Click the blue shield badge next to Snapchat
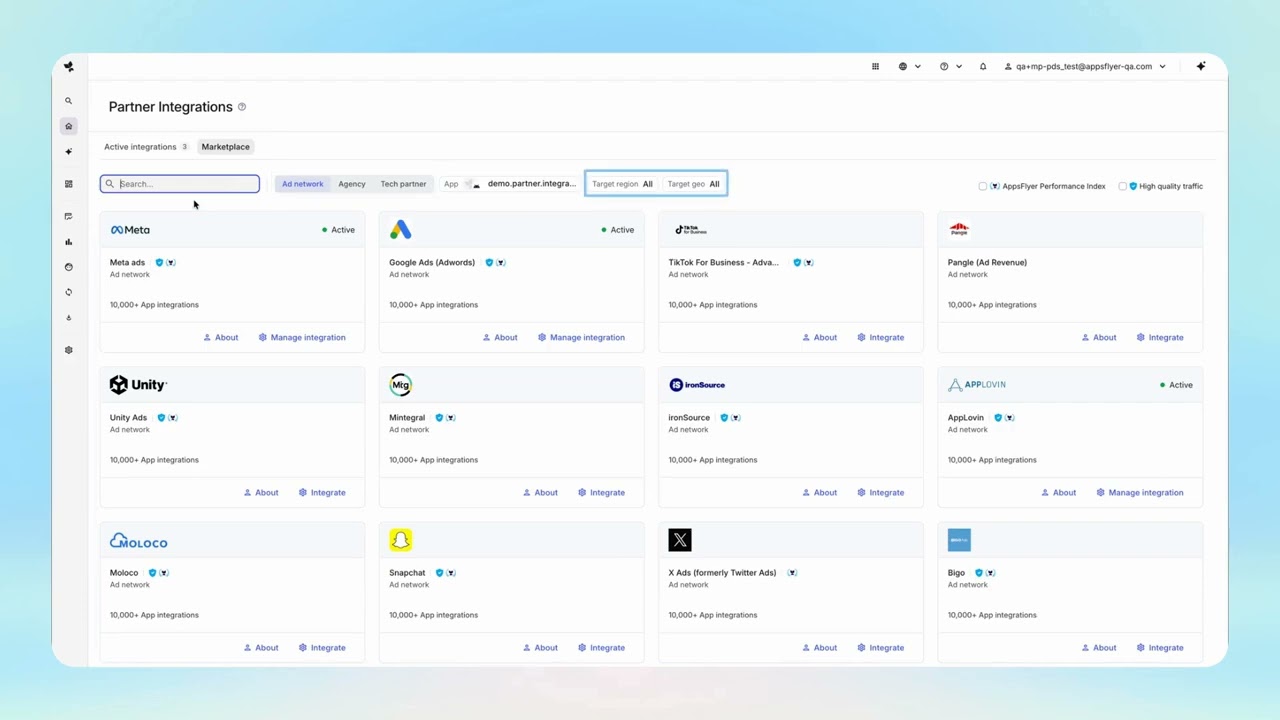The height and width of the screenshot is (720, 1280). tap(439, 573)
